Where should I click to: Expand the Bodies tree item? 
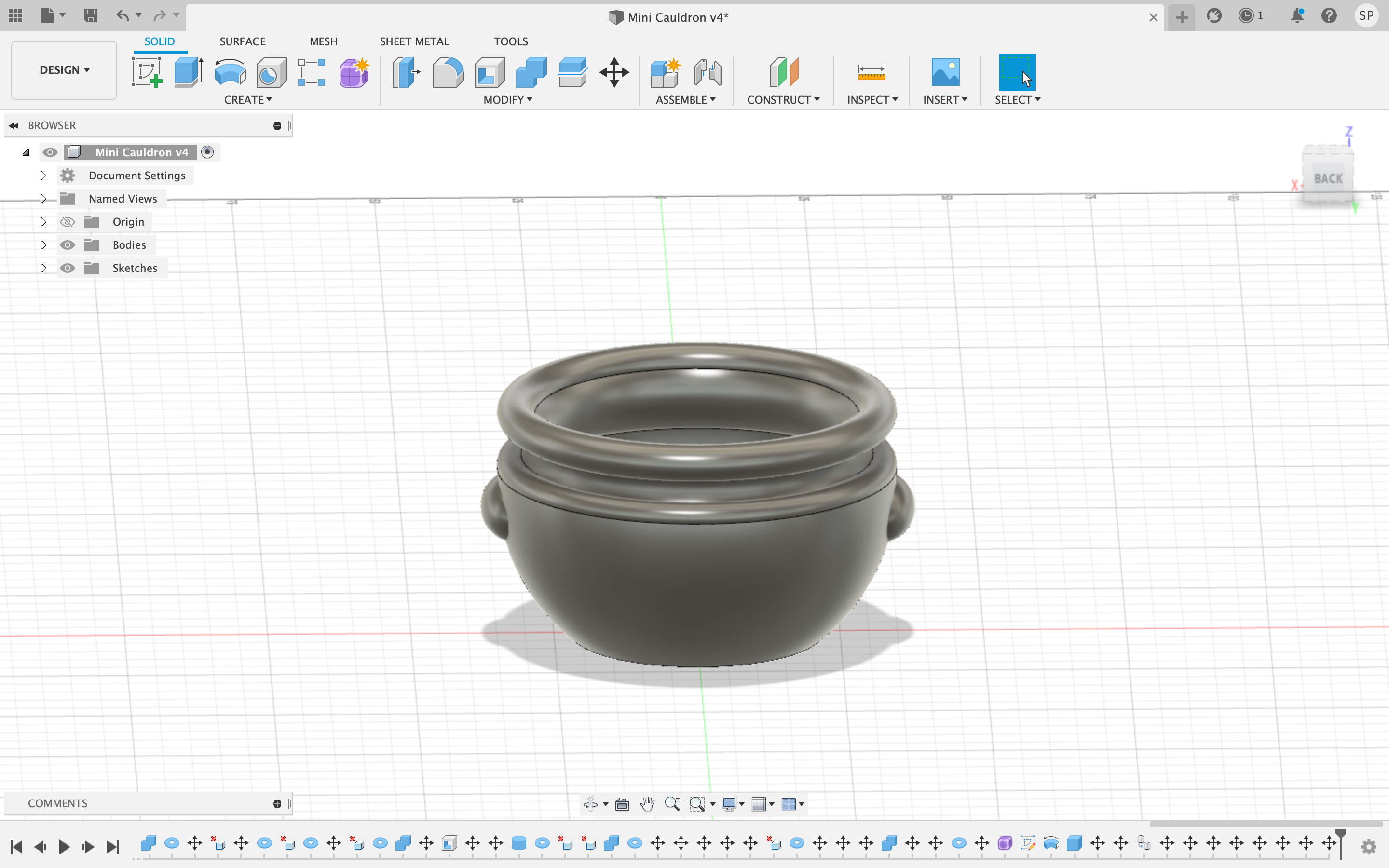pyautogui.click(x=42, y=244)
